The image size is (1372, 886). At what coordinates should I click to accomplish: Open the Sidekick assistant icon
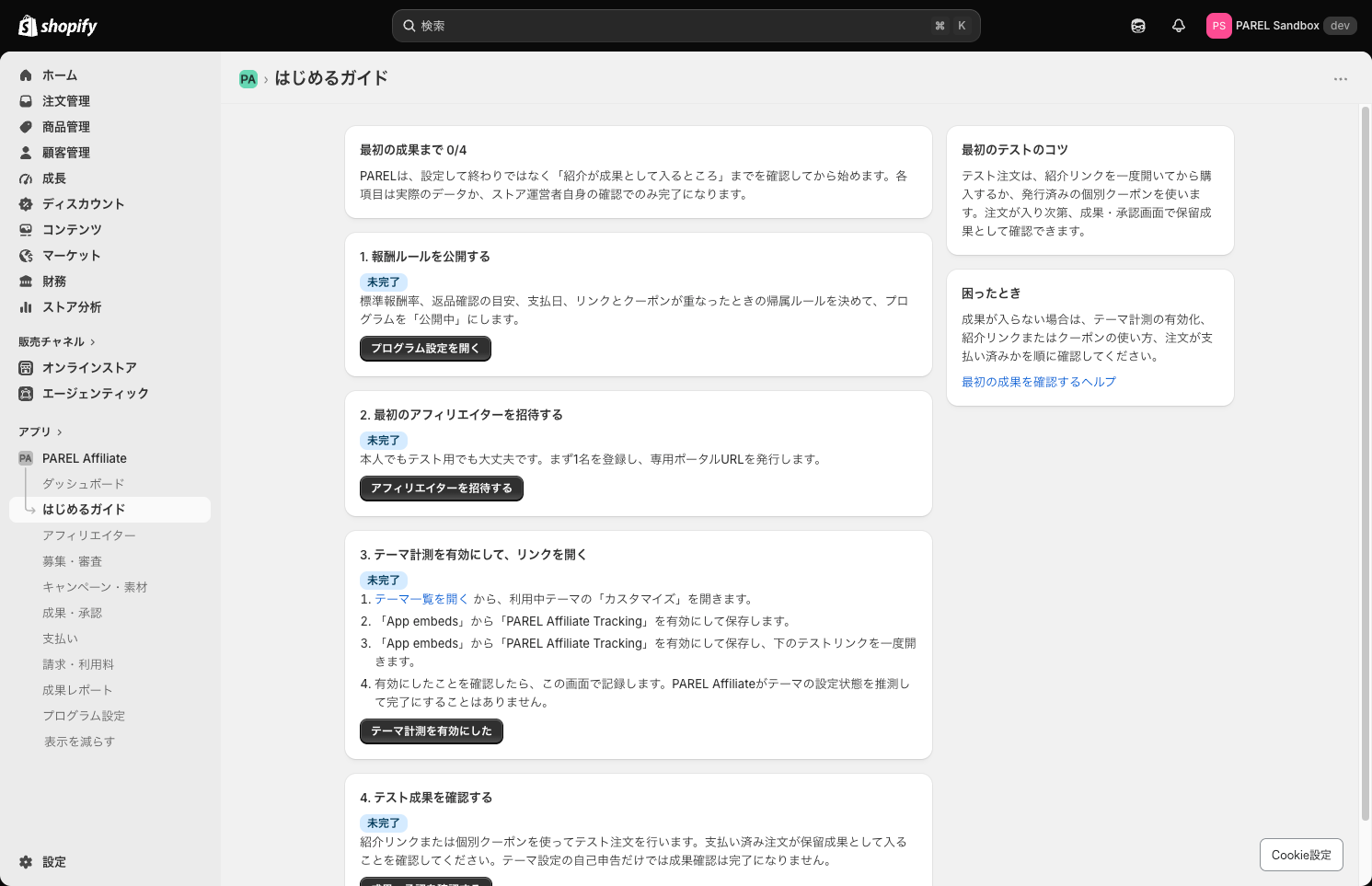pyautogui.click(x=1138, y=26)
